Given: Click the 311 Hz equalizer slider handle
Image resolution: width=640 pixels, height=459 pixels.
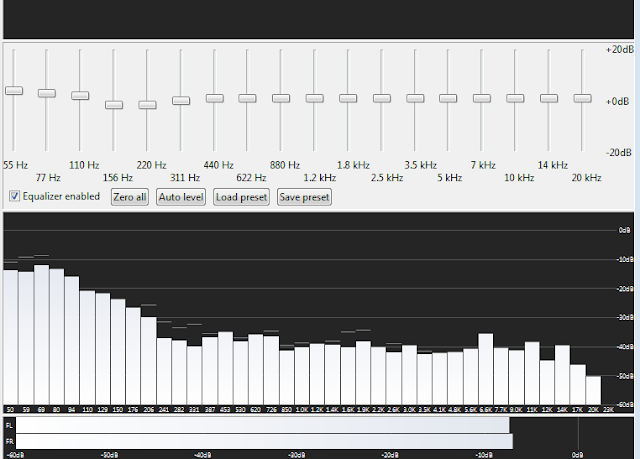Looking at the screenshot, I should point(181,100).
